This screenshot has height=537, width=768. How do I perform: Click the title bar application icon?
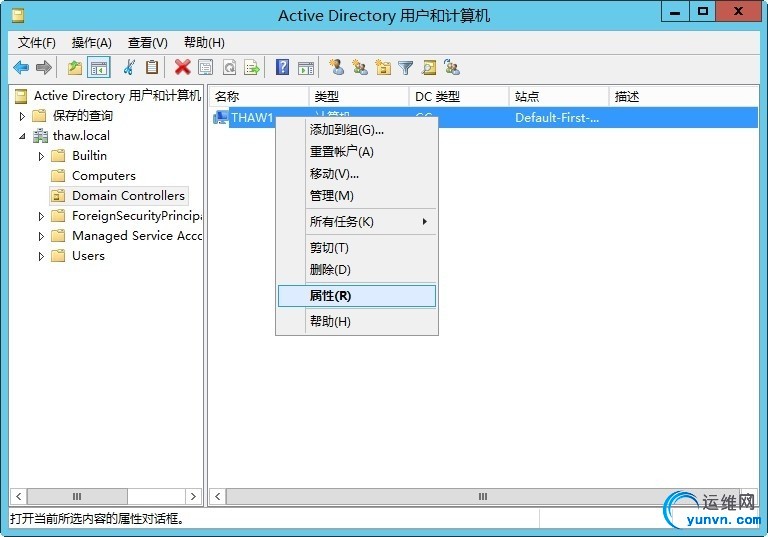19,16
